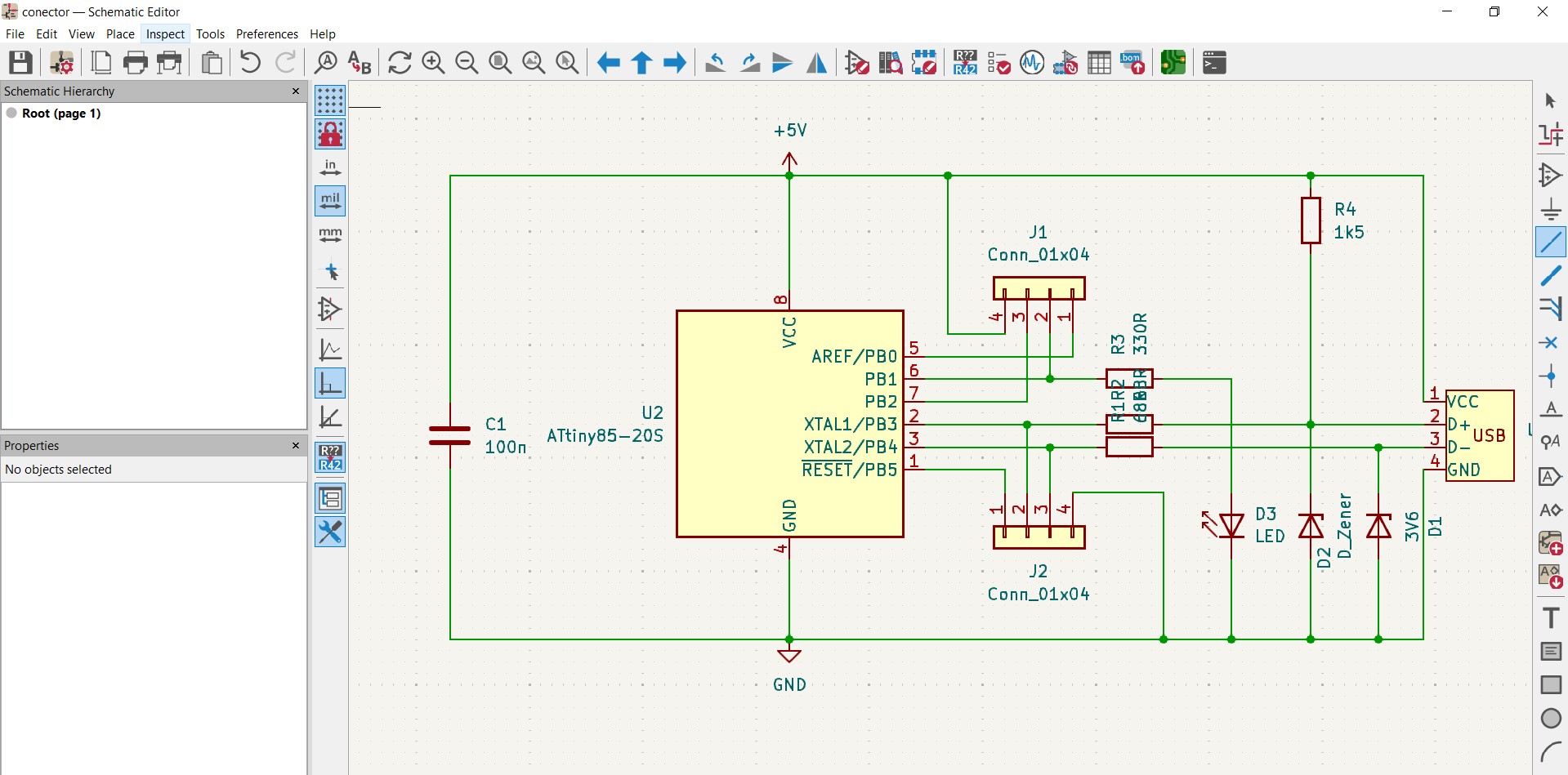Viewport: 1568px width, 775px height.
Task: Select Root (page 1) in hierarchy
Action: (x=61, y=114)
